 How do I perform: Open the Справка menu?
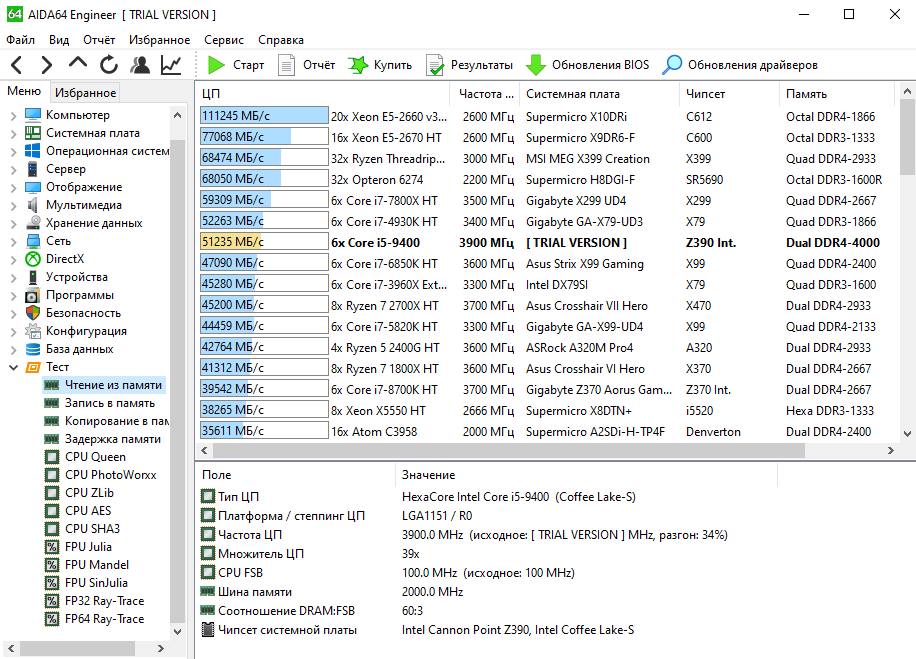click(281, 40)
